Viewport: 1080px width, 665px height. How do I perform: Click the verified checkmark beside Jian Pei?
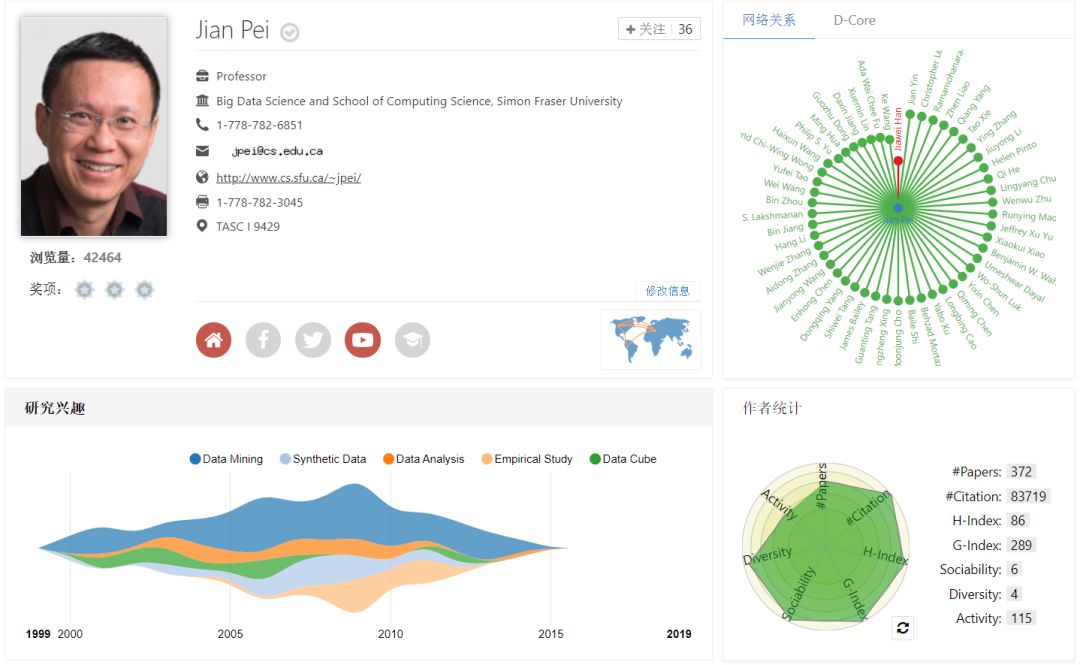pos(290,33)
